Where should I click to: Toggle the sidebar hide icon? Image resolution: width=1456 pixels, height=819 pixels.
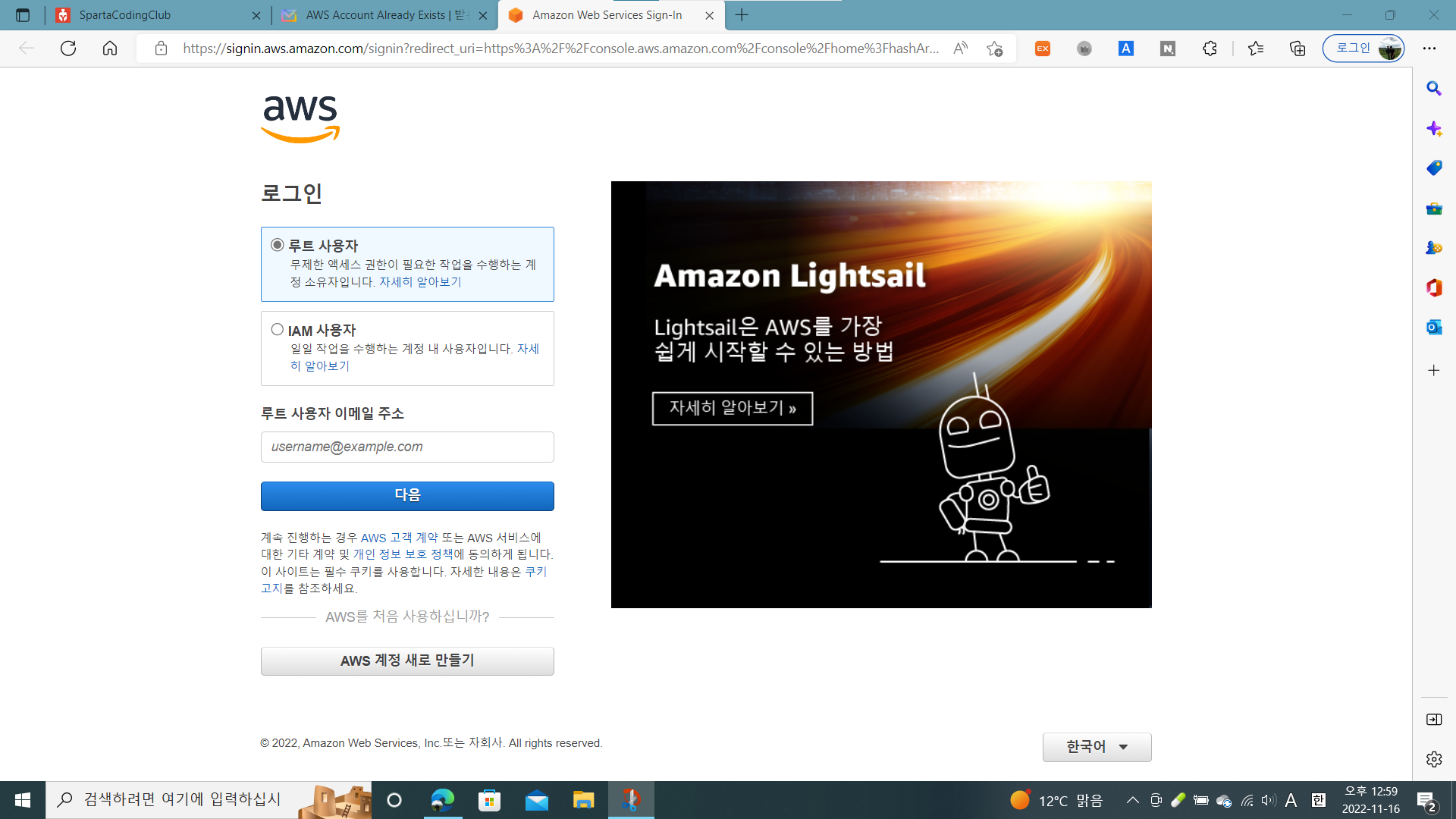click(x=1434, y=720)
